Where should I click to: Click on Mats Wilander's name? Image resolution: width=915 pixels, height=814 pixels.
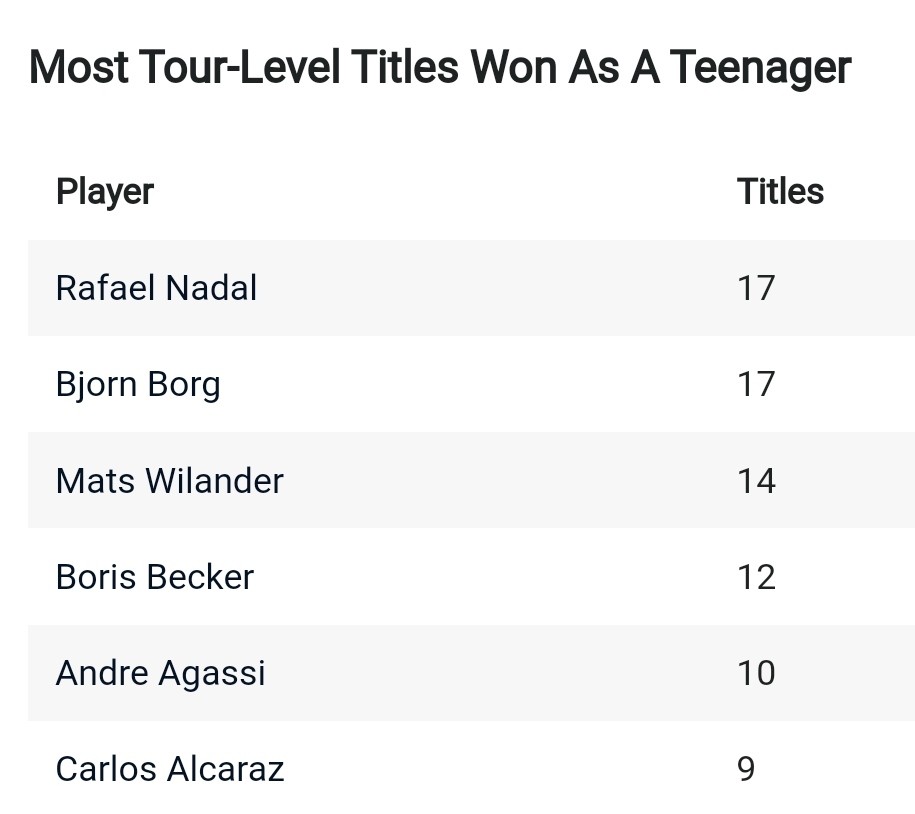(x=170, y=481)
